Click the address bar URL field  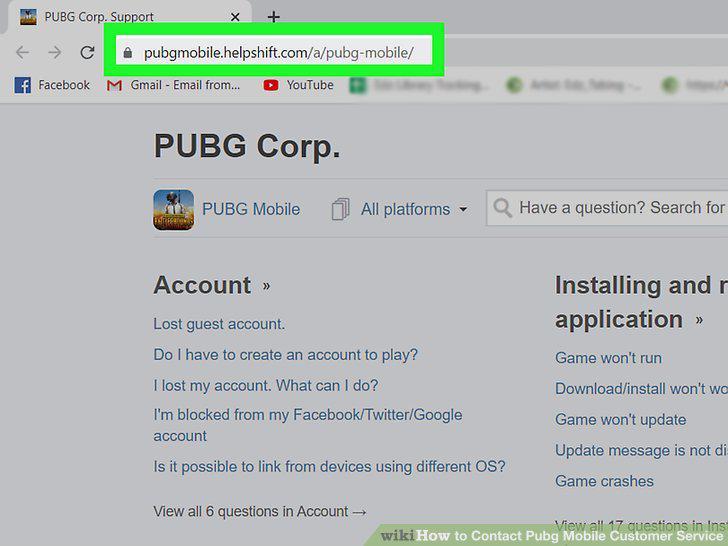pos(274,50)
